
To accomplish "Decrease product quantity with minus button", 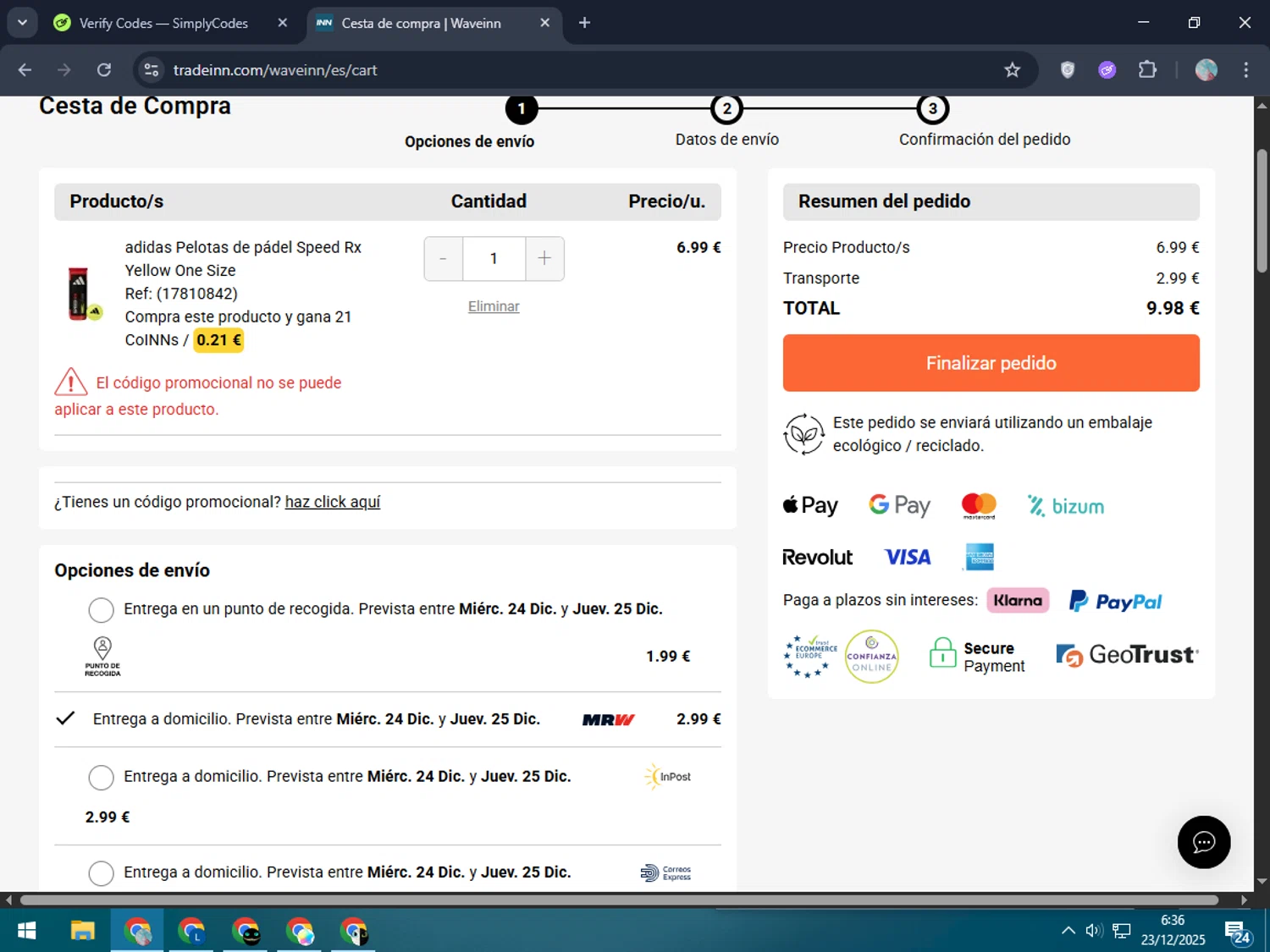I will coord(443,259).
